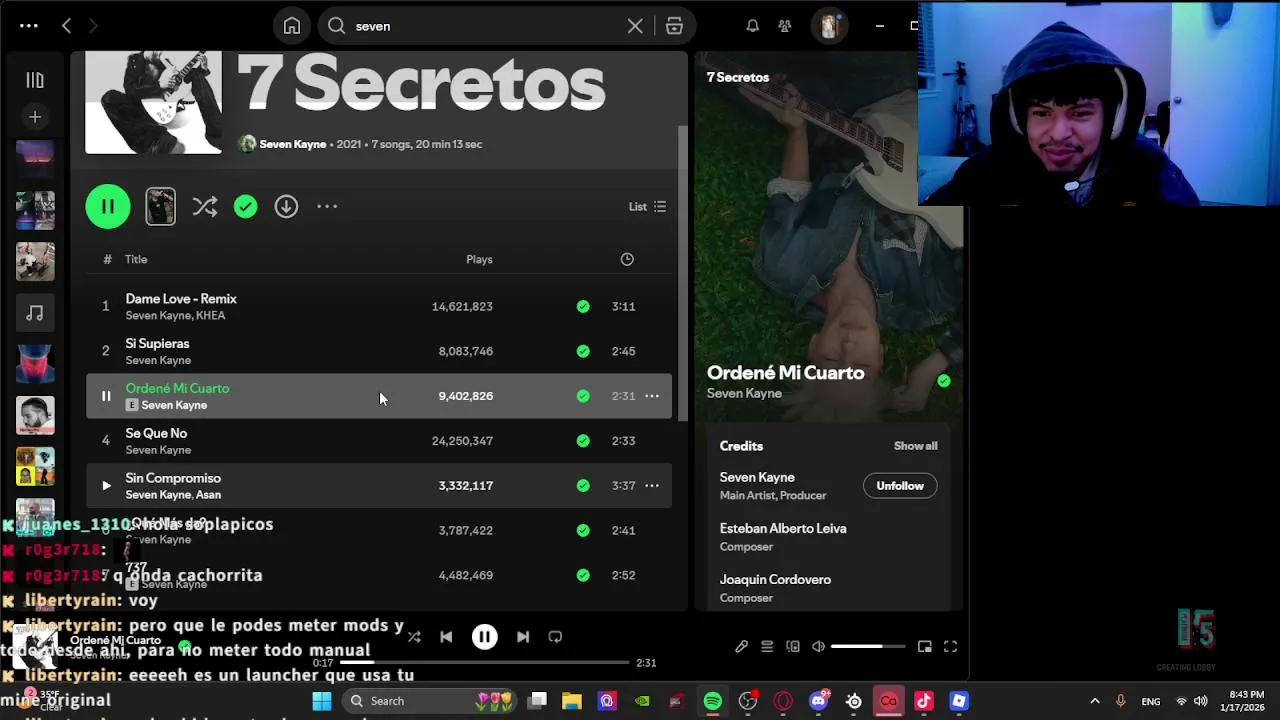Skip to next track in player bar
Image resolution: width=1280 pixels, height=720 pixels.
(x=522, y=637)
